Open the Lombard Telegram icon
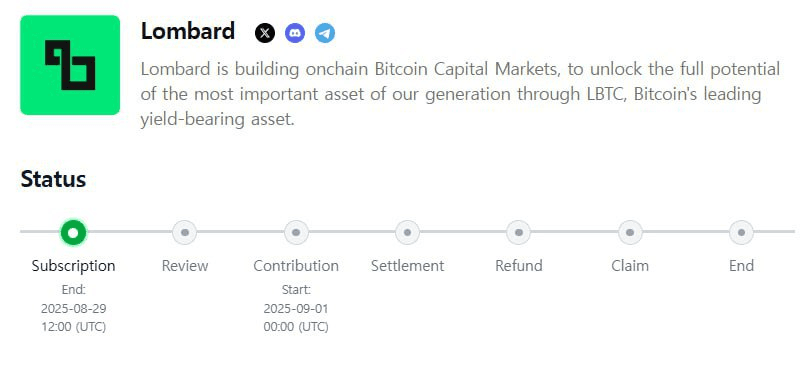 click(x=325, y=33)
